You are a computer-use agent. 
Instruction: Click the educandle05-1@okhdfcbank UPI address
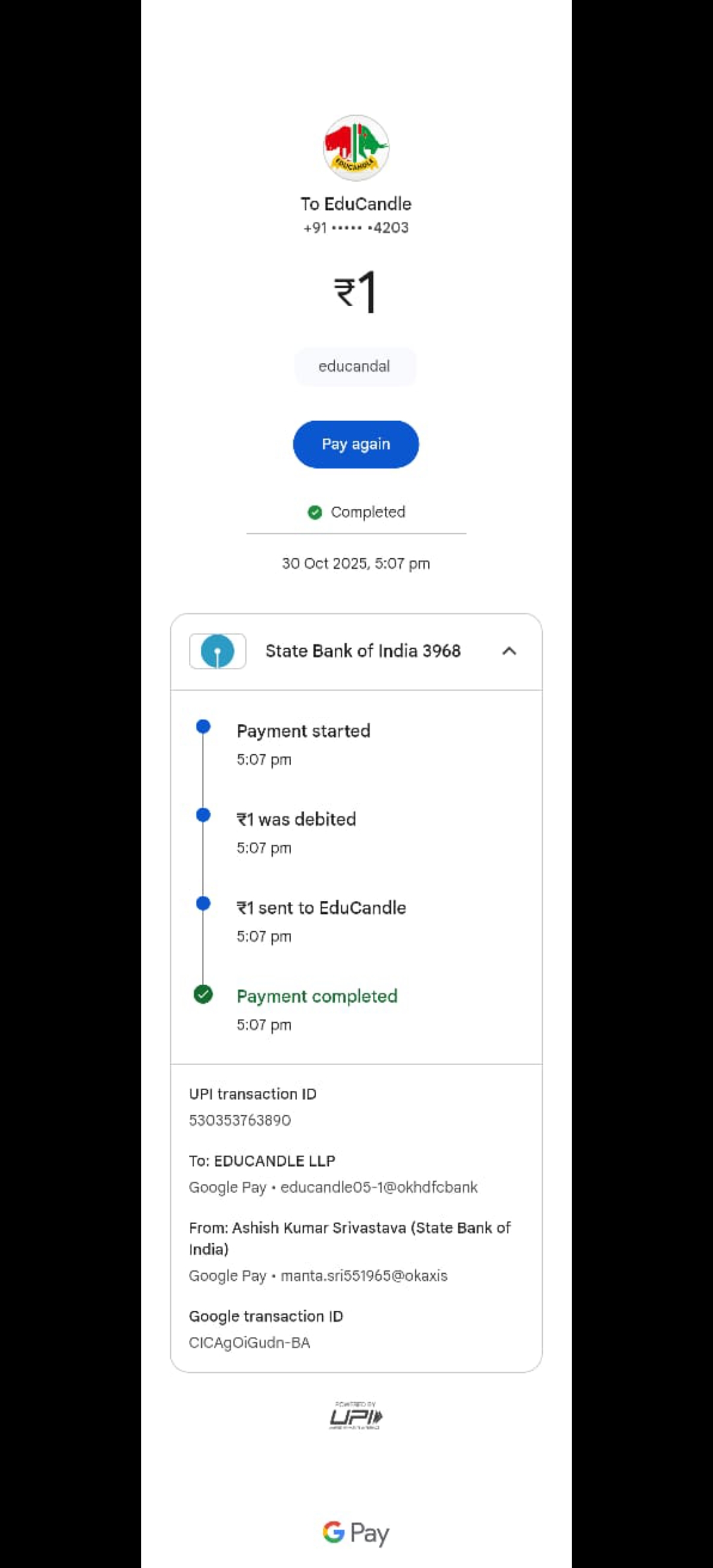pos(379,1187)
